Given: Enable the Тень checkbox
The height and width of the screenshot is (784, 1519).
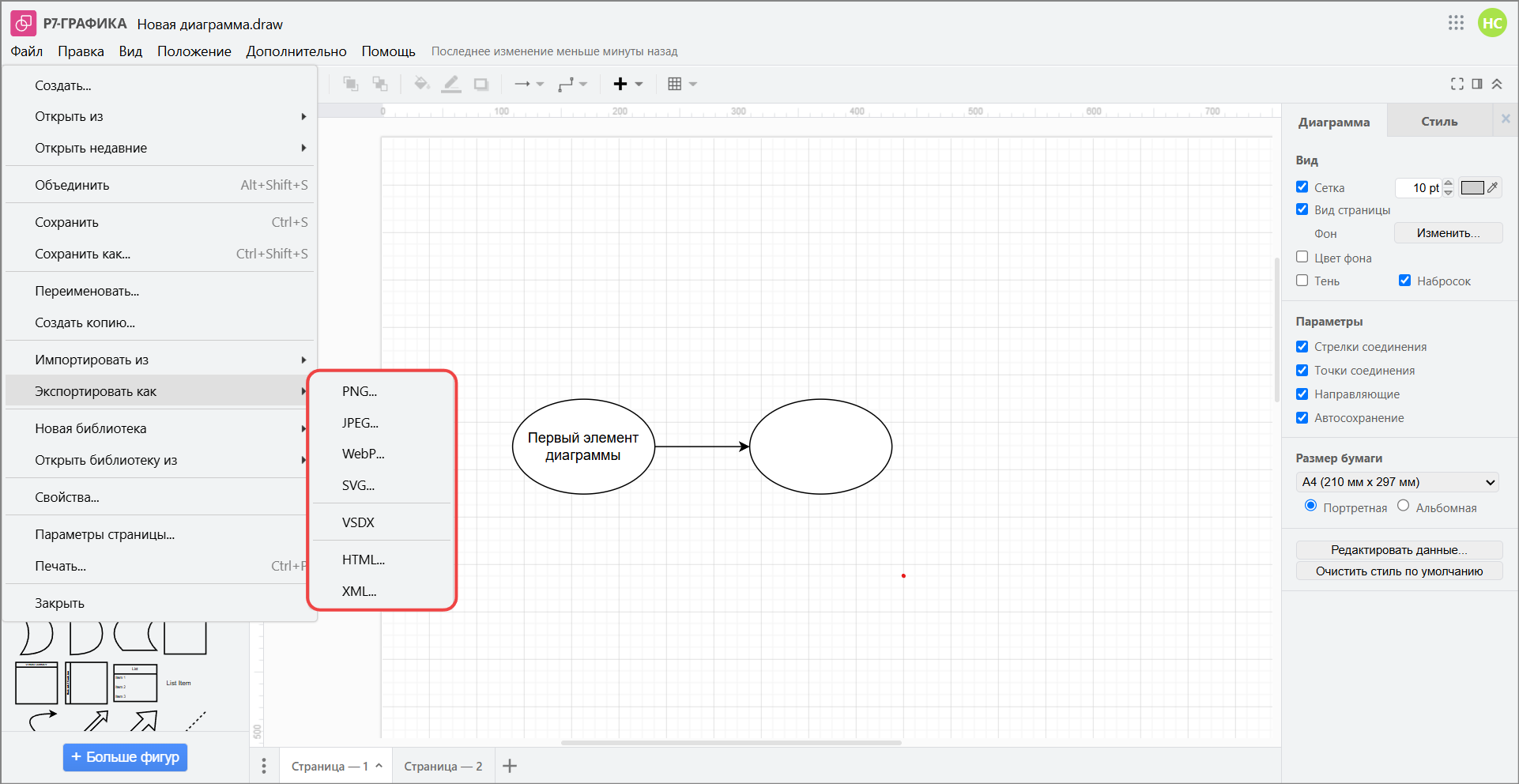Looking at the screenshot, I should [1302, 281].
